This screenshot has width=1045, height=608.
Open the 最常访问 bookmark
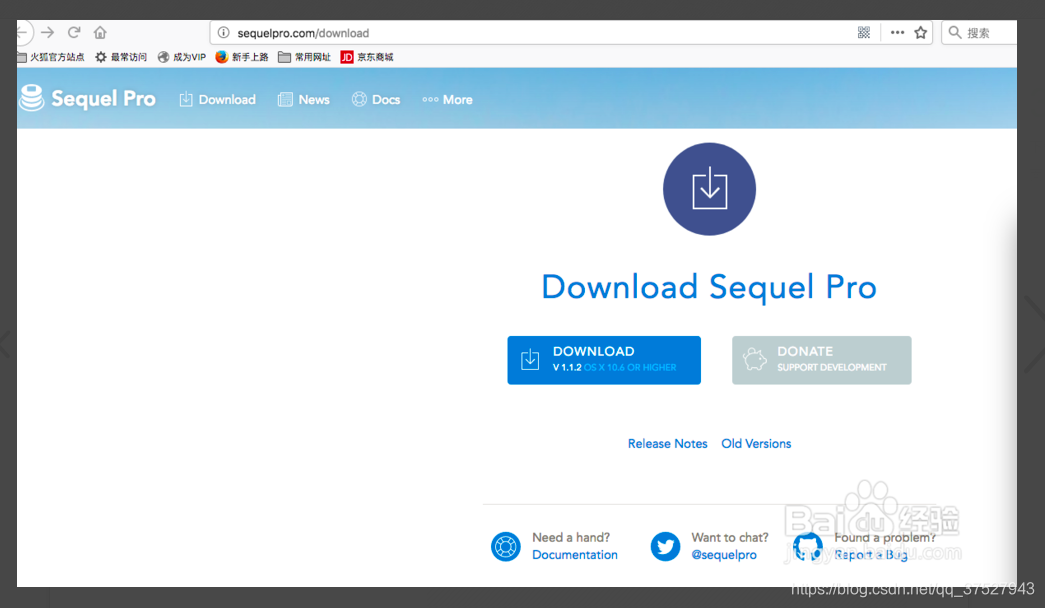point(121,57)
